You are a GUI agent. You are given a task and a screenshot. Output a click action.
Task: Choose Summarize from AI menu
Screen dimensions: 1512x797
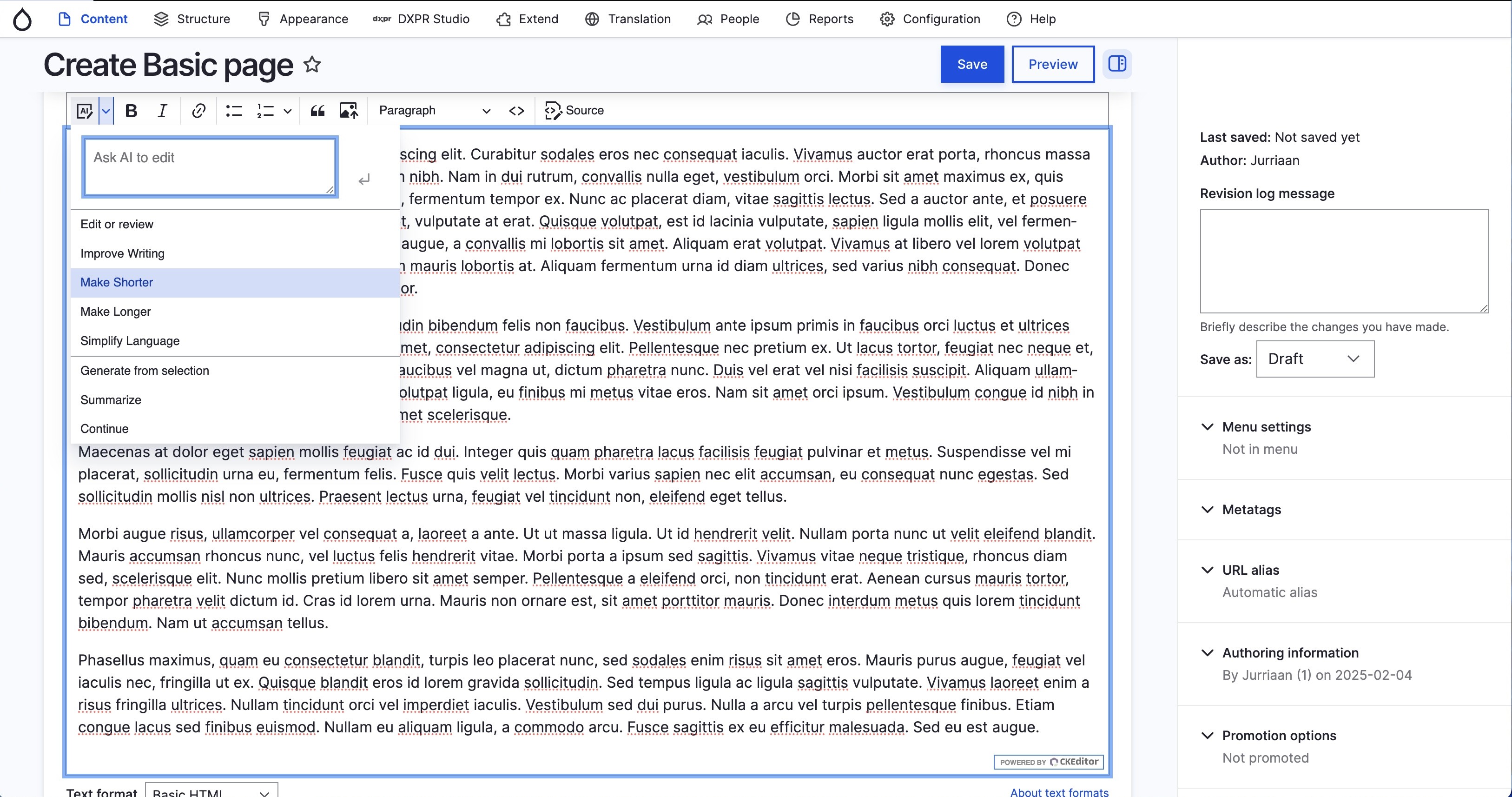tap(235, 400)
